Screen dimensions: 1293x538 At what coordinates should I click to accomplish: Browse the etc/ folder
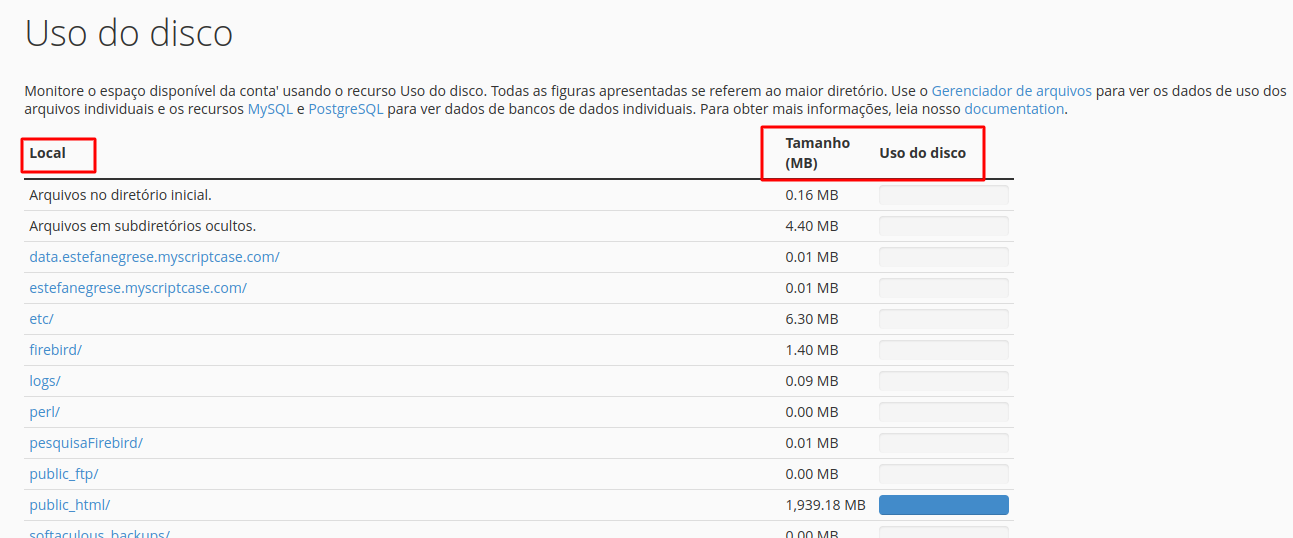pos(41,319)
